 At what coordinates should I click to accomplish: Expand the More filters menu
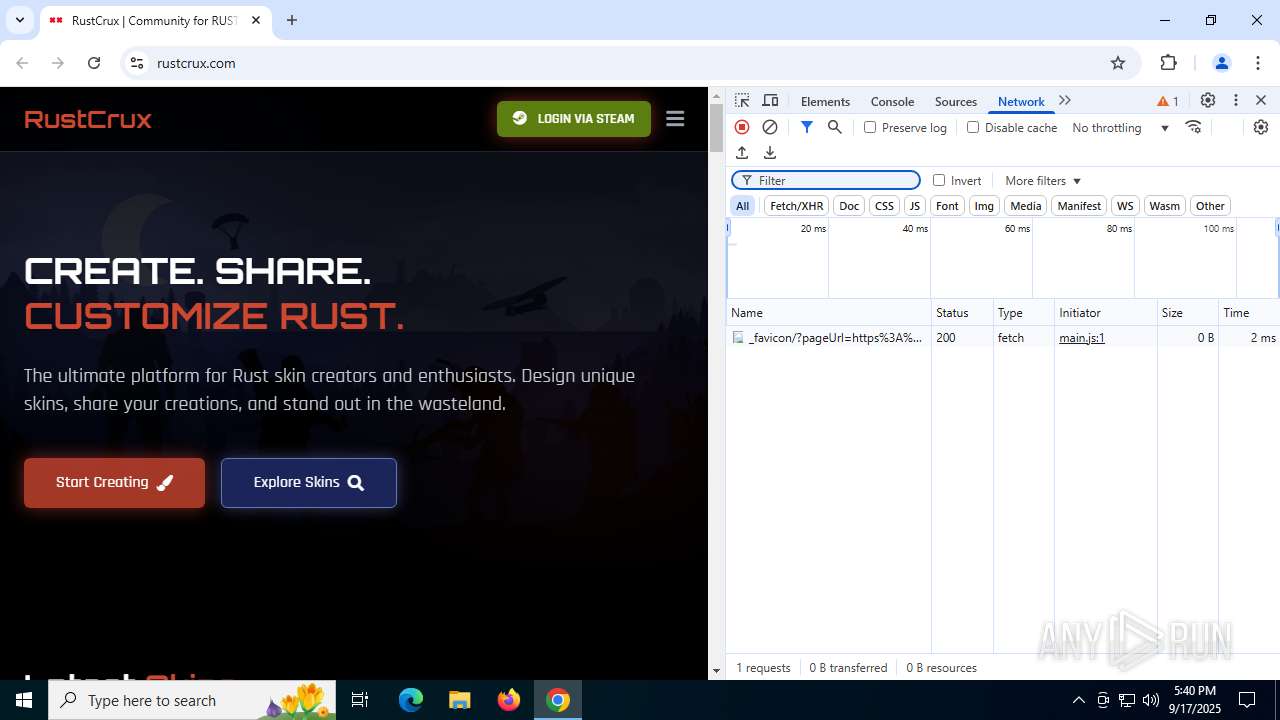pyautogui.click(x=1043, y=181)
